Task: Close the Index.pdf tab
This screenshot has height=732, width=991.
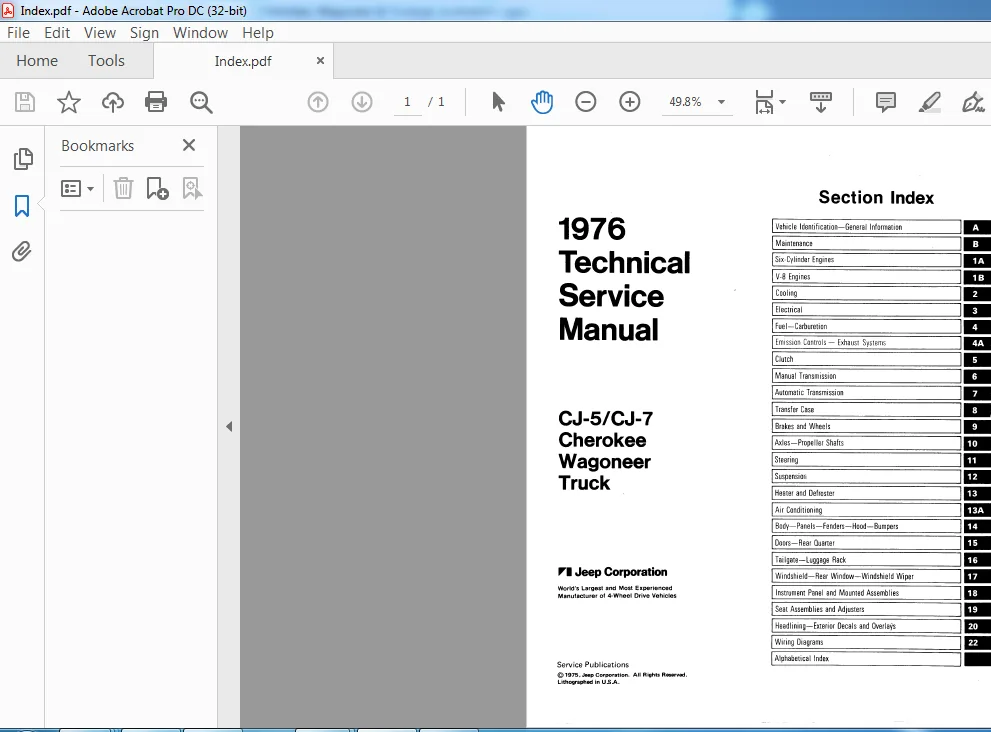Action: tap(320, 61)
